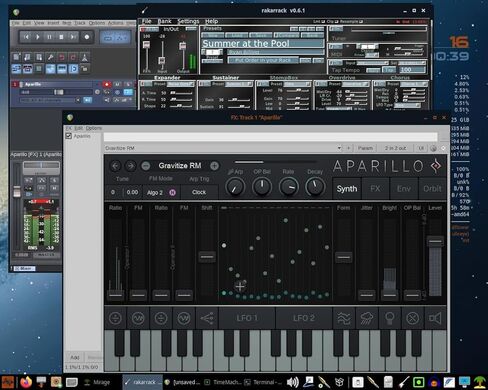Click the node-share Shift icon in Aparillo
The width and height of the screenshot is (488, 390).
coord(207,318)
